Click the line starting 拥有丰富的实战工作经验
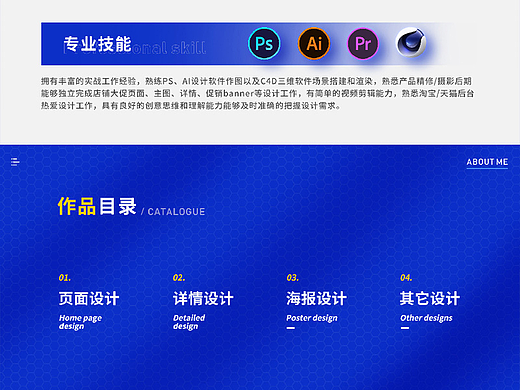The width and height of the screenshot is (520, 390). [256, 81]
